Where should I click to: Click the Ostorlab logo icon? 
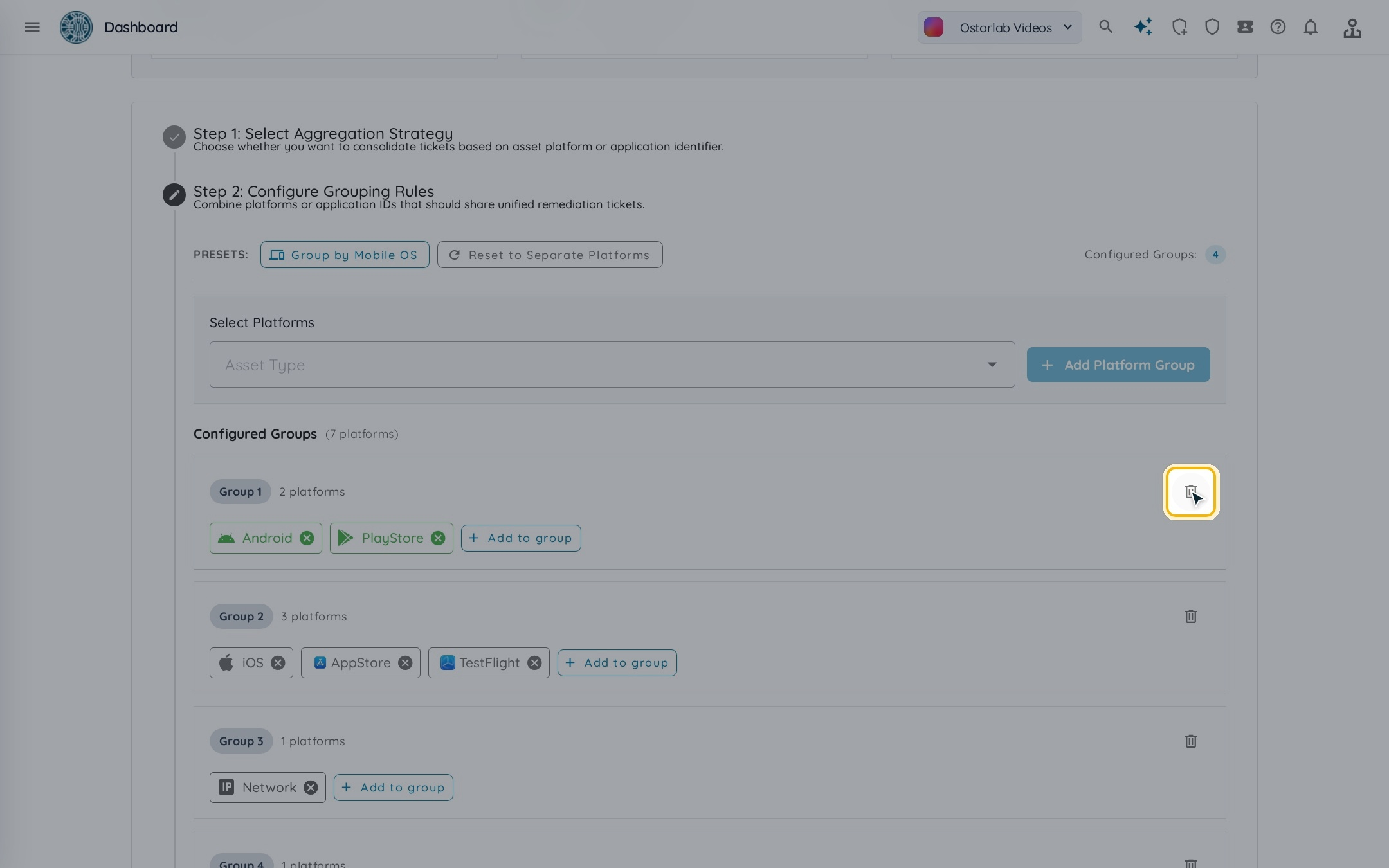(76, 27)
